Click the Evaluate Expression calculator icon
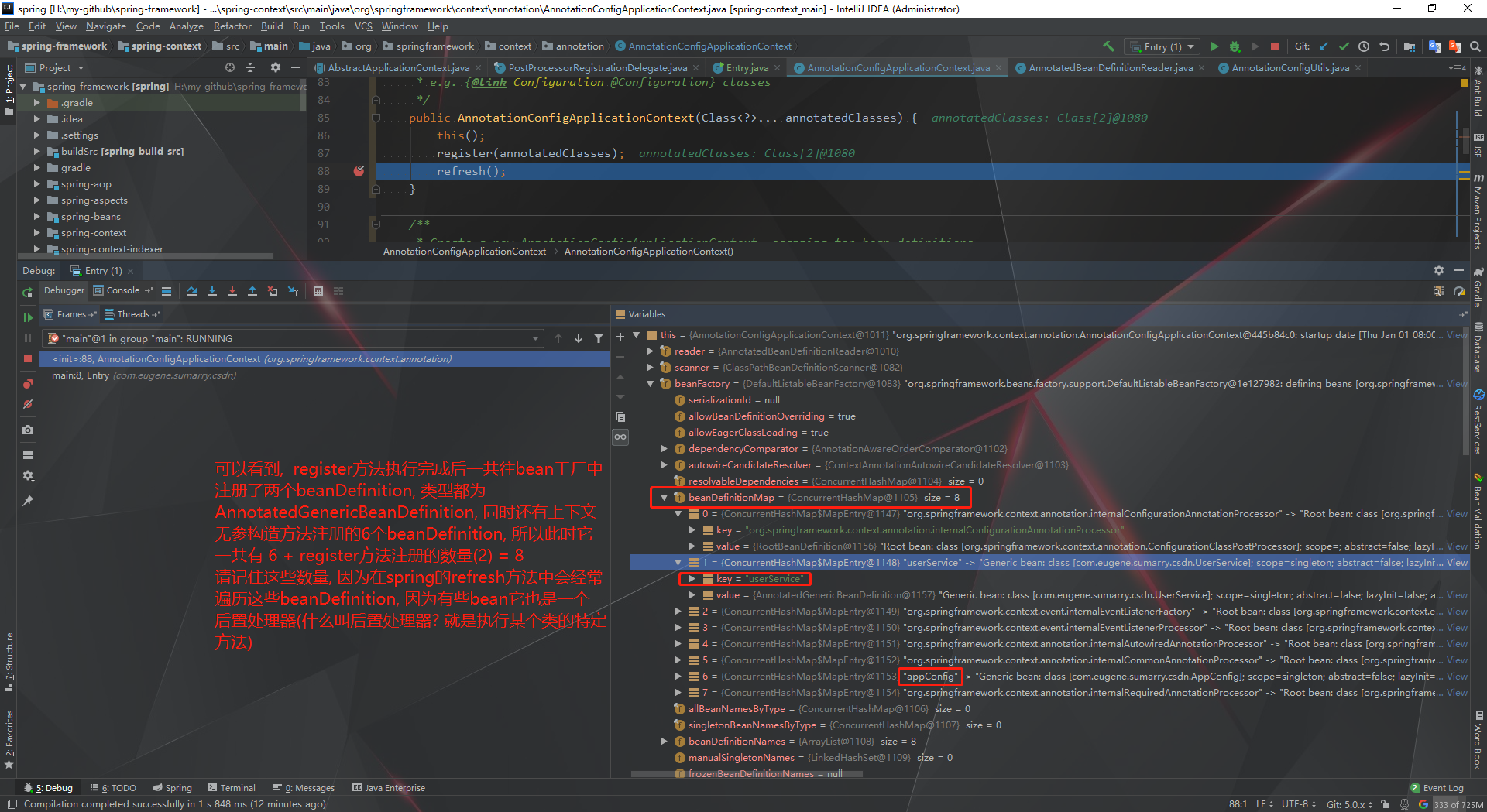Viewport: 1487px width, 812px height. (x=318, y=291)
